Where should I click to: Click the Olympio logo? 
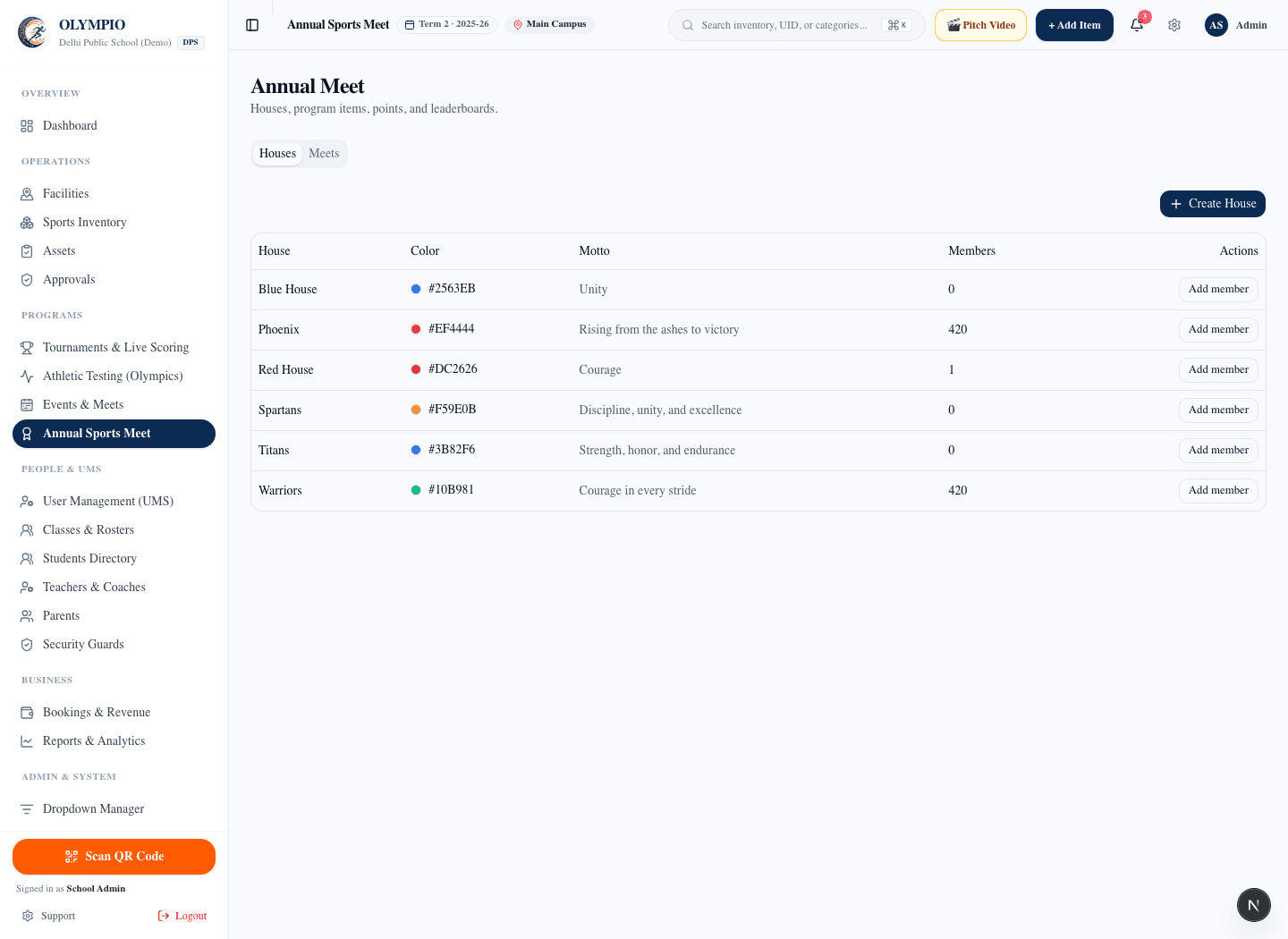tap(33, 32)
